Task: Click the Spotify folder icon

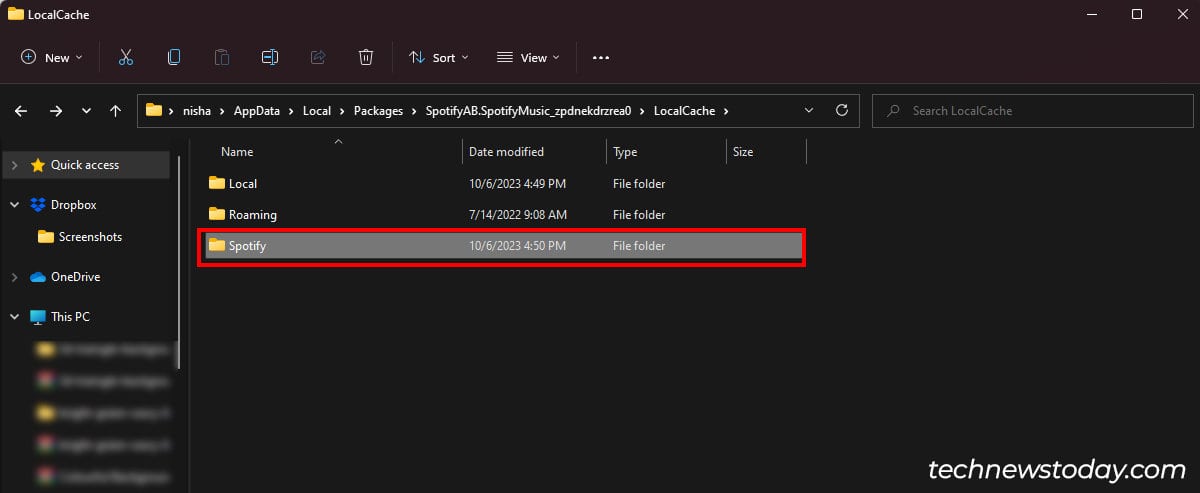Action: point(217,245)
